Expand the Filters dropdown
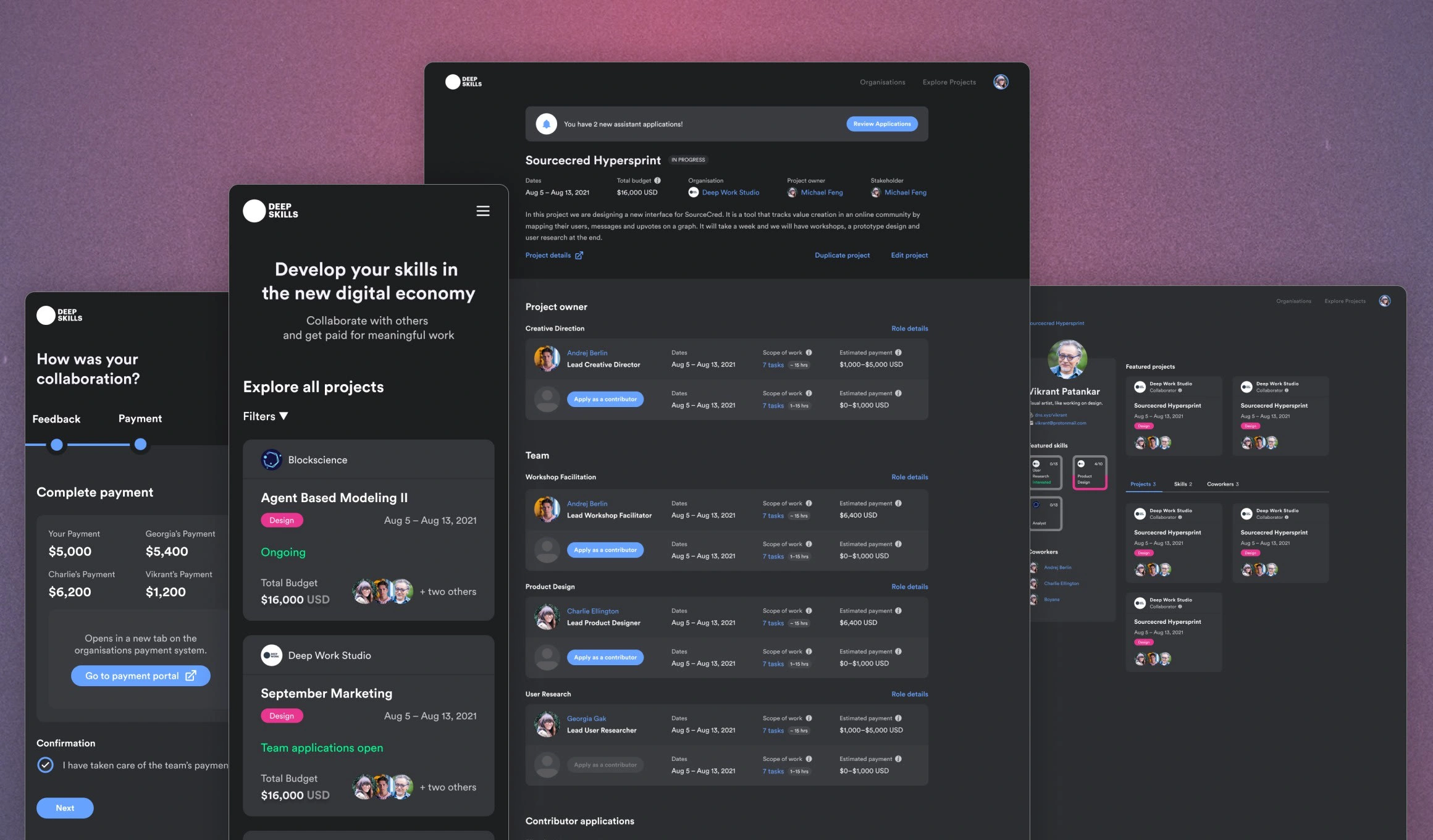Image resolution: width=1433 pixels, height=840 pixels. tap(265, 415)
